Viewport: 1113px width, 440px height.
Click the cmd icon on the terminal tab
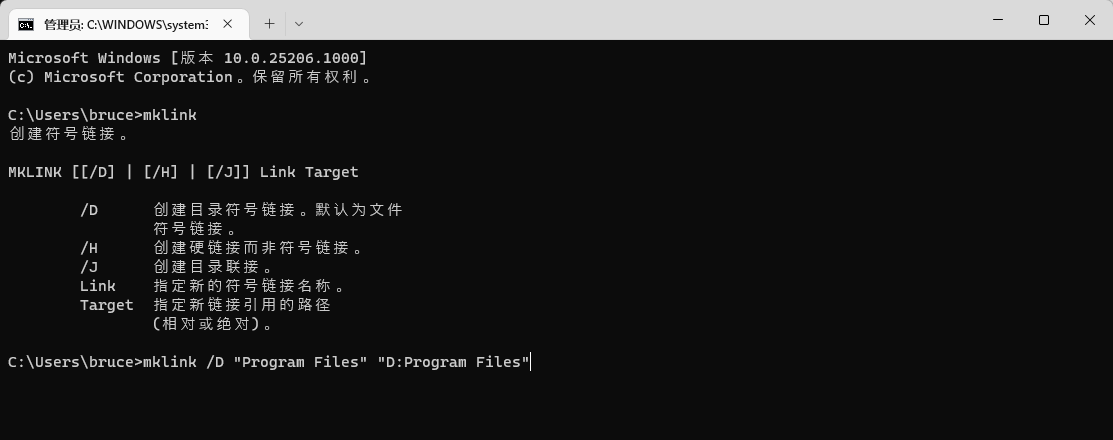[x=26, y=23]
